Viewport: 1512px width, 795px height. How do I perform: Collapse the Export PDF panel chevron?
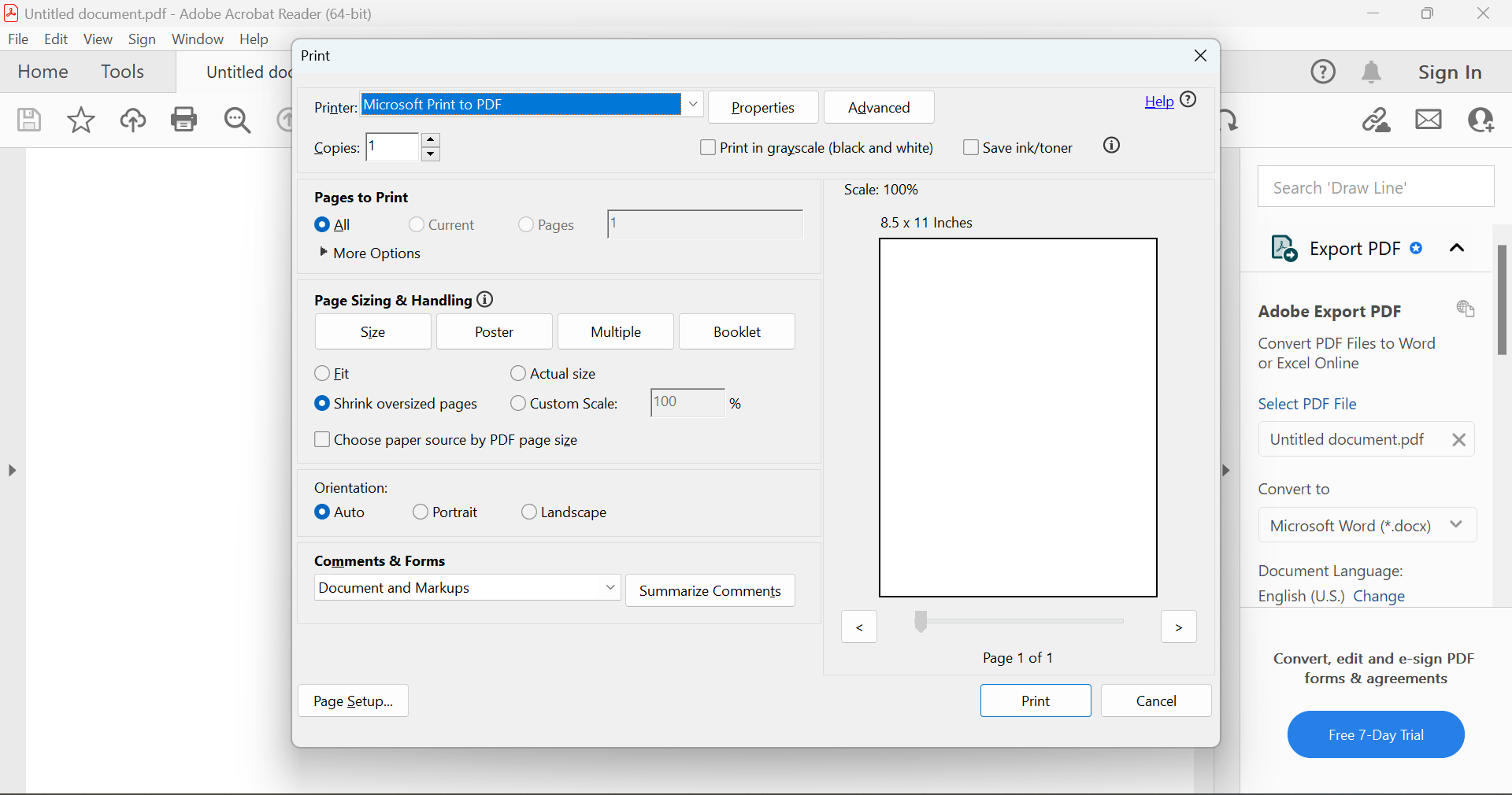tap(1457, 248)
